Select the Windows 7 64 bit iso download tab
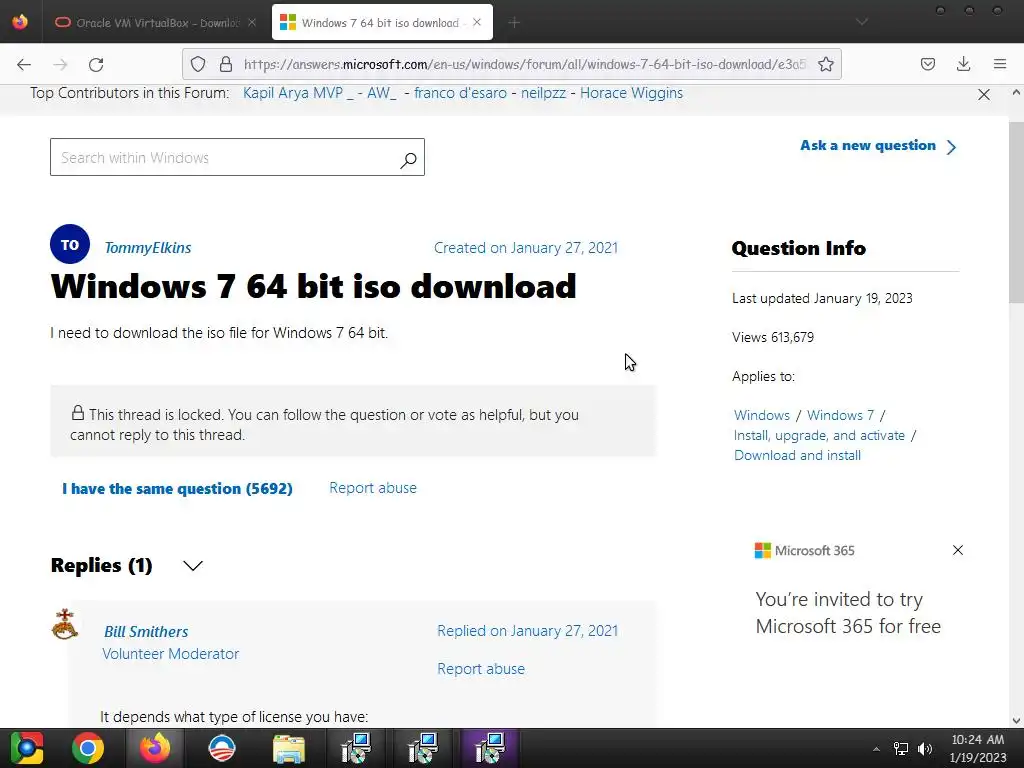Viewport: 1024px width, 768px height. [382, 23]
